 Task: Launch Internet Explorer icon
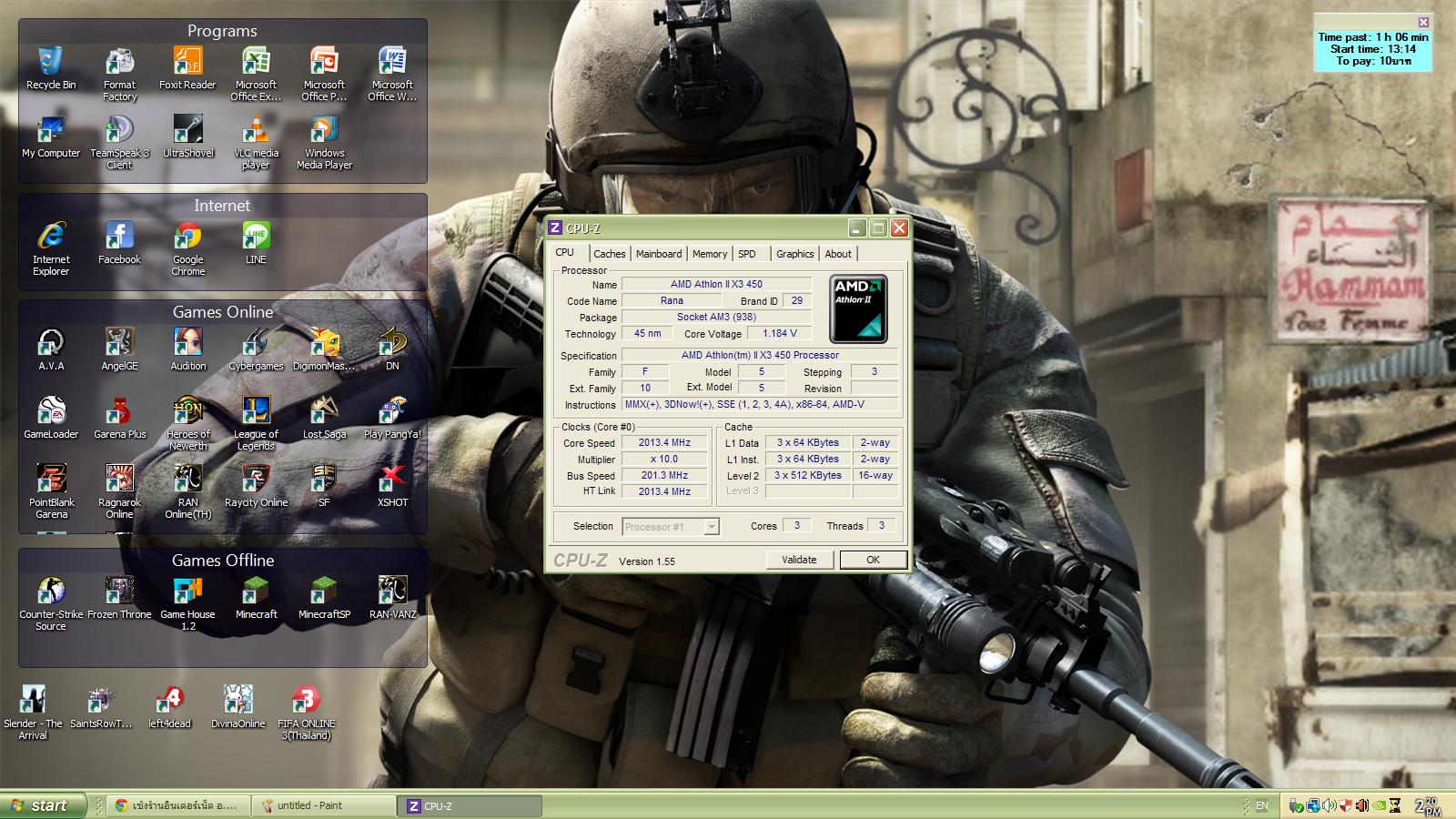pos(51,248)
